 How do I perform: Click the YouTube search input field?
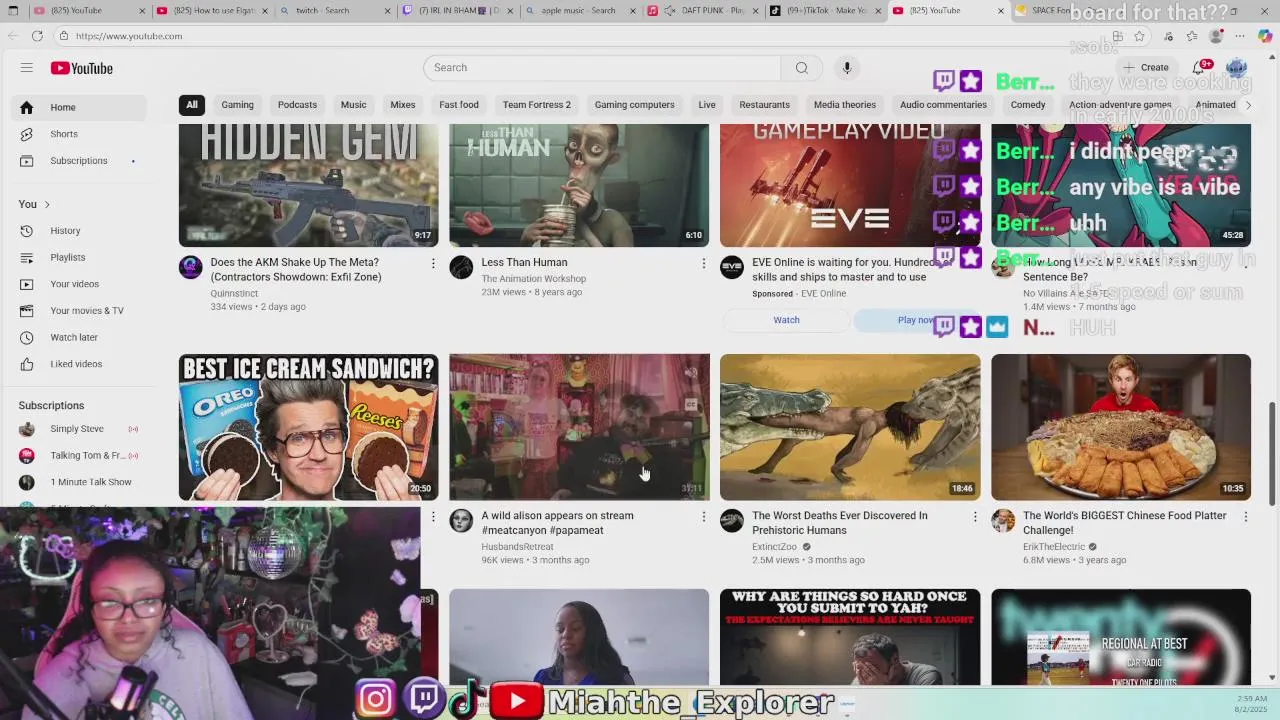602,67
